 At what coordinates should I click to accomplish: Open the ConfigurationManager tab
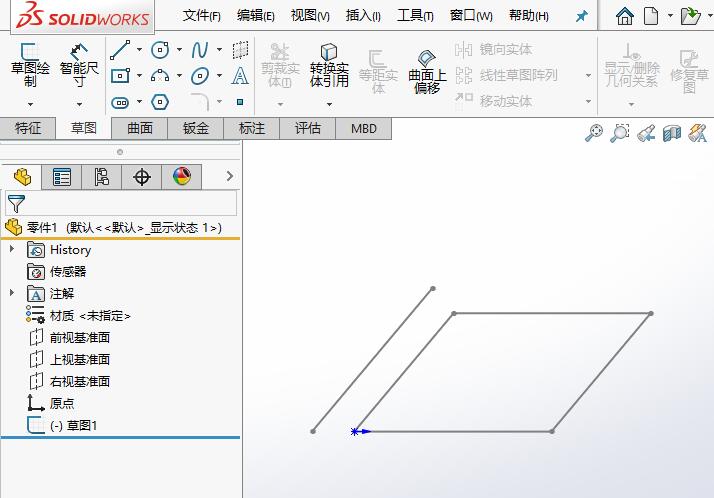(x=101, y=177)
